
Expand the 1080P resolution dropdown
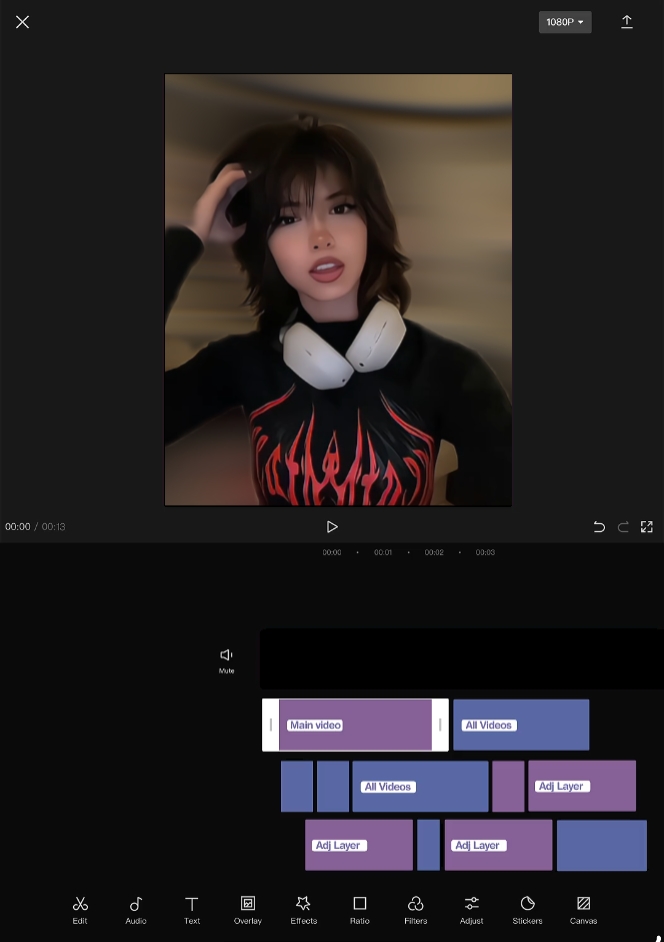pos(565,22)
